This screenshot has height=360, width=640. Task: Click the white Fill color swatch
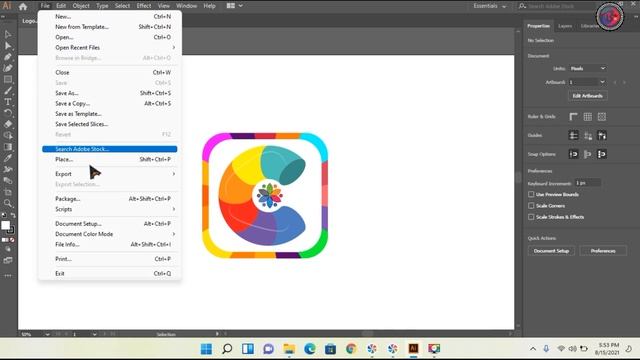(x=5, y=225)
